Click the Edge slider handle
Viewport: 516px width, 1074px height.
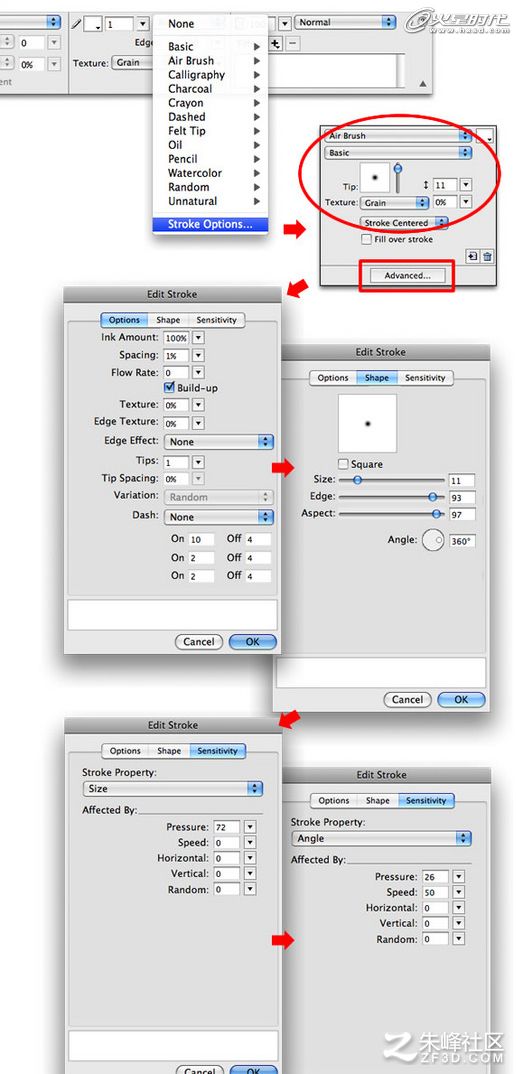[432, 497]
